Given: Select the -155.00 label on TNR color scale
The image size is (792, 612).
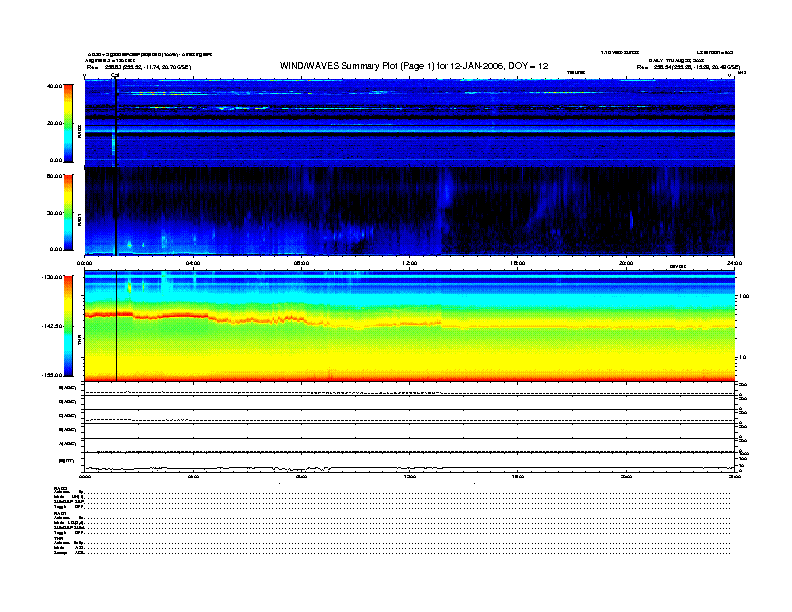Looking at the screenshot, I should click(52, 375).
